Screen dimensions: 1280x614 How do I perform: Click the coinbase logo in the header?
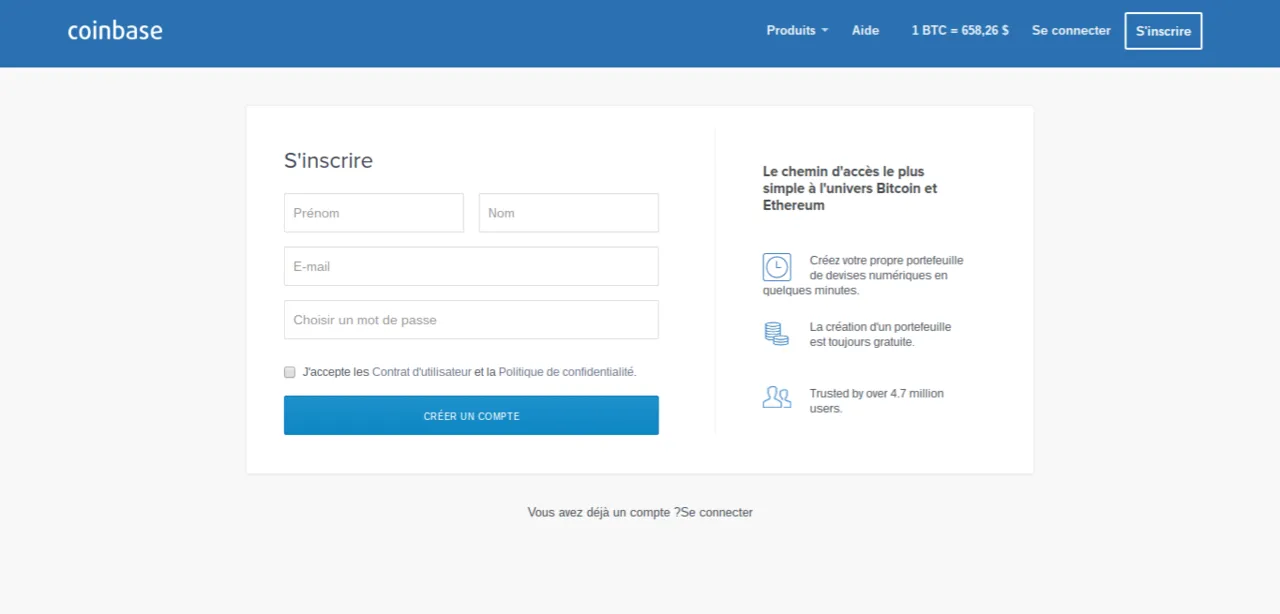(115, 30)
